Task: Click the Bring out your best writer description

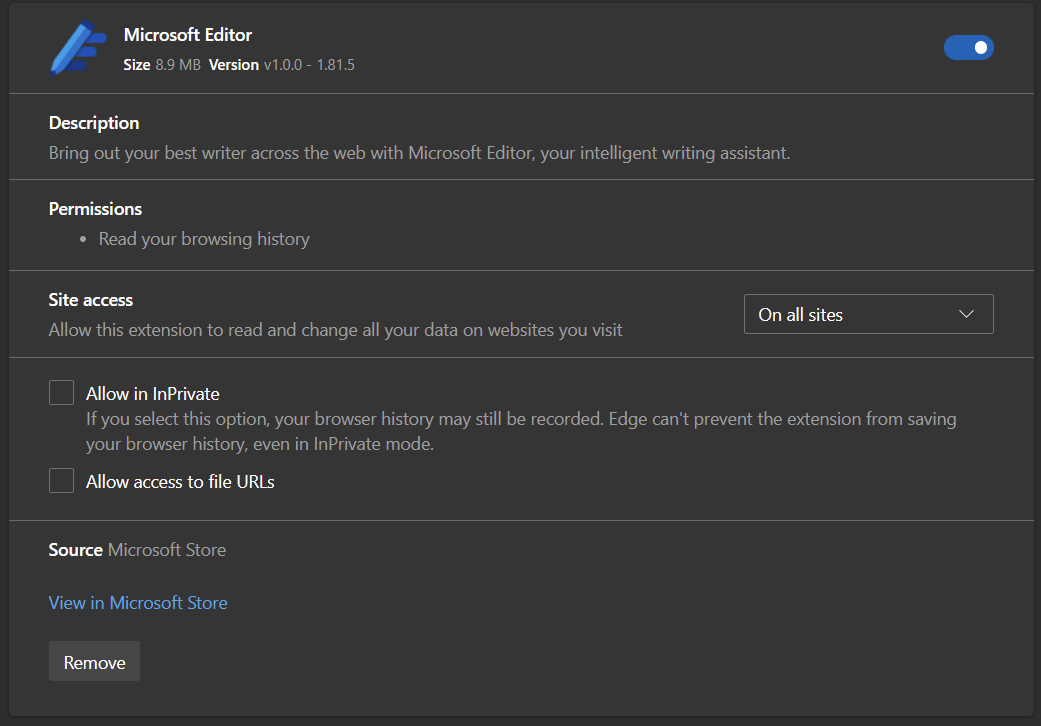Action: (420, 153)
